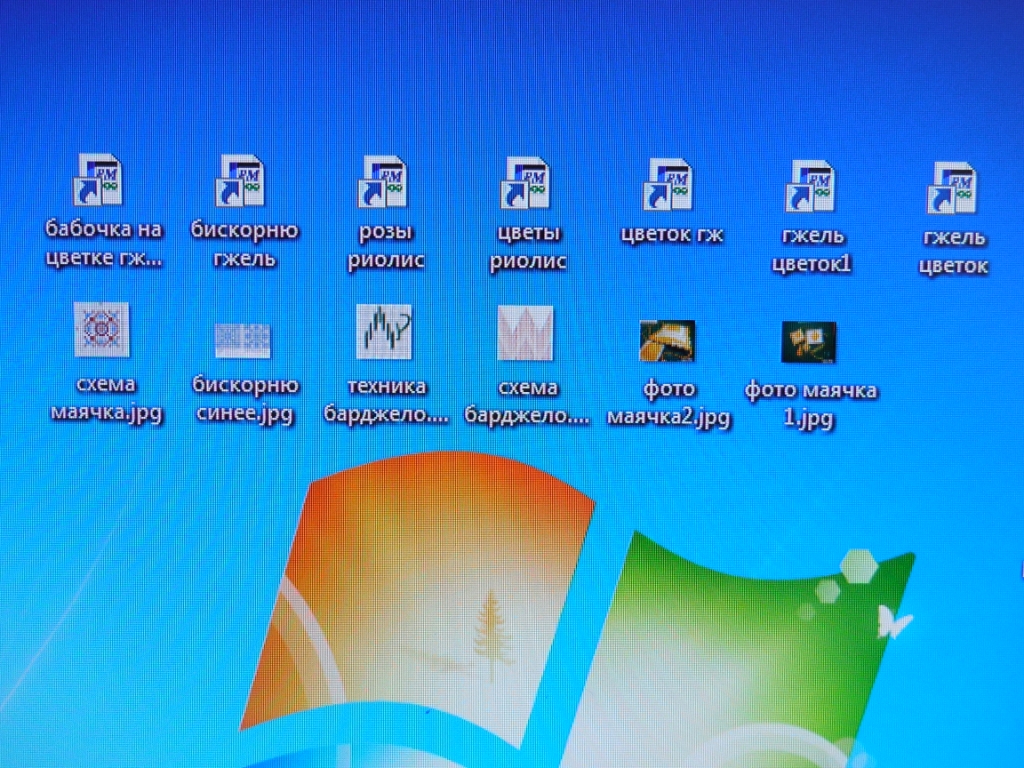Select the 'техника барджело' file icon
The width and height of the screenshot is (1024, 768).
[x=385, y=332]
